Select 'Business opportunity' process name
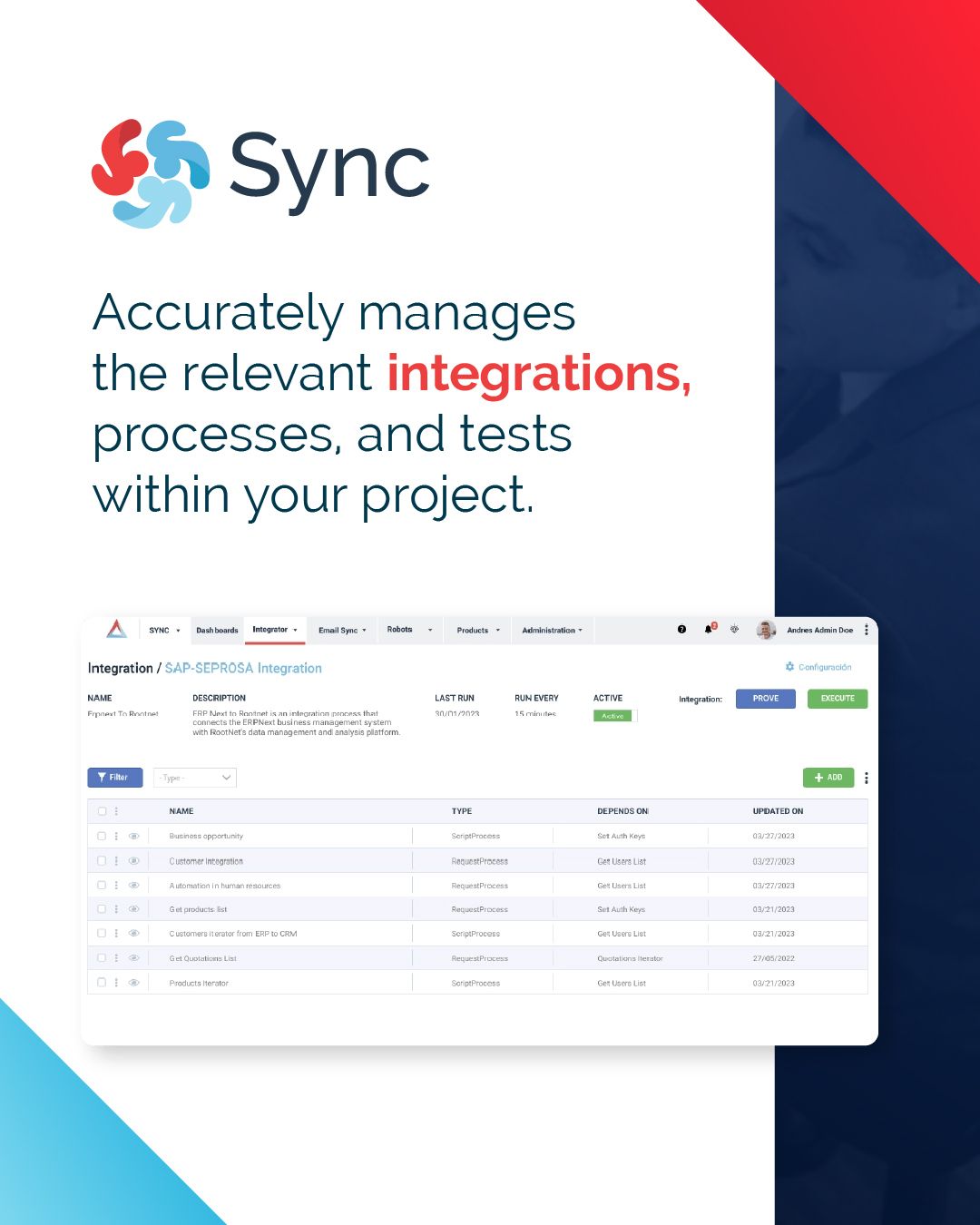The image size is (980, 1225). point(206,836)
